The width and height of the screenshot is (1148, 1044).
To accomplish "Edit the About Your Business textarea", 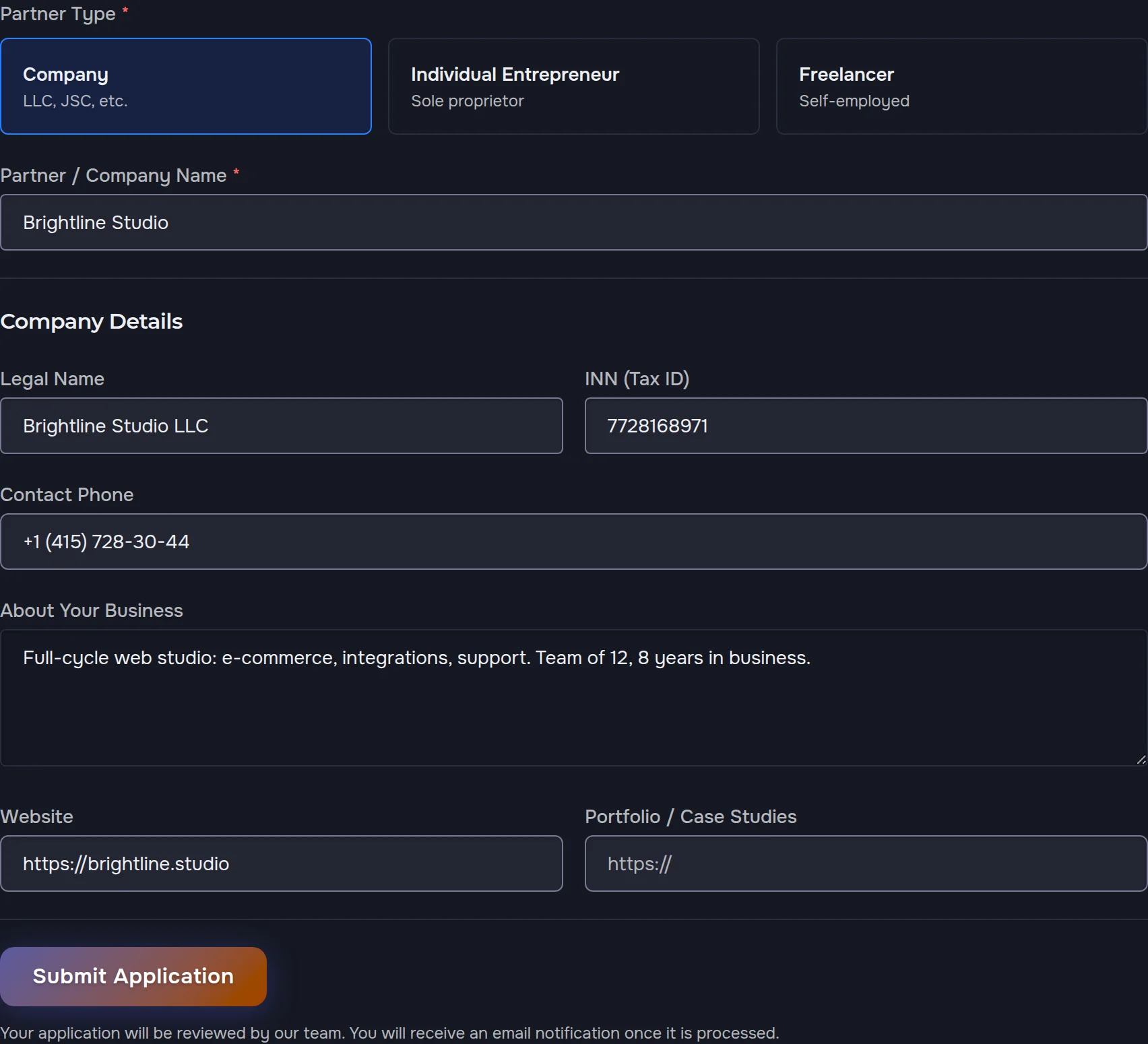I will click(x=574, y=698).
